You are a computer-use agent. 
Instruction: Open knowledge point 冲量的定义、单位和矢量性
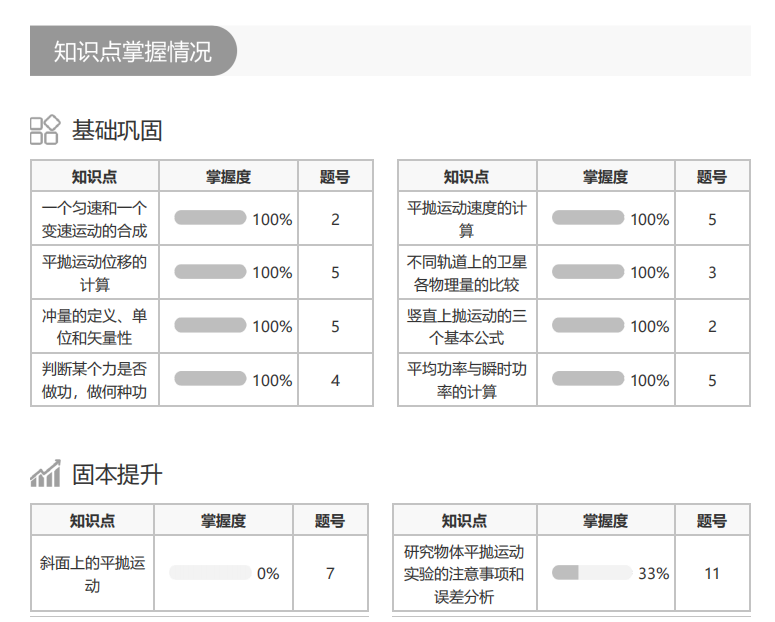95,327
